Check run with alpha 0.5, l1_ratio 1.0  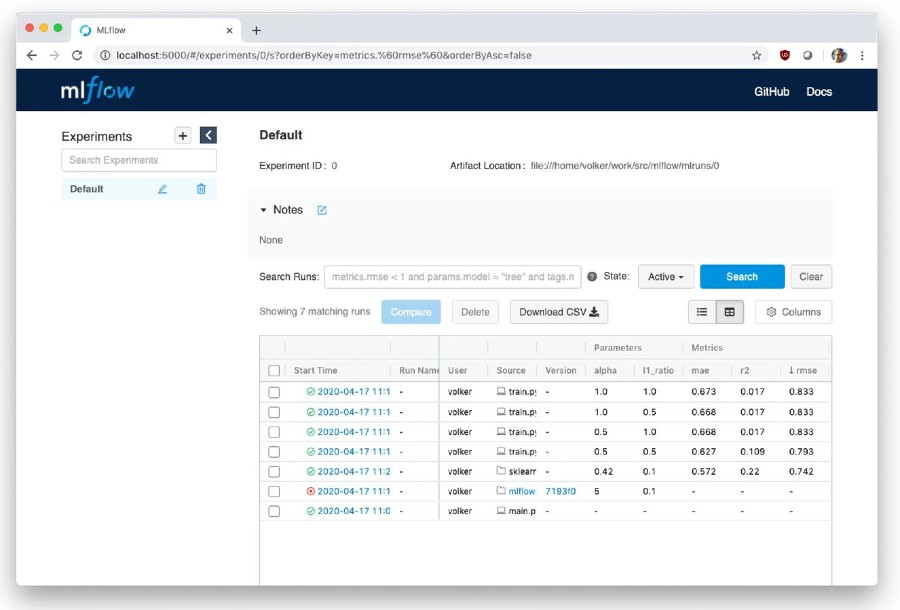274,432
